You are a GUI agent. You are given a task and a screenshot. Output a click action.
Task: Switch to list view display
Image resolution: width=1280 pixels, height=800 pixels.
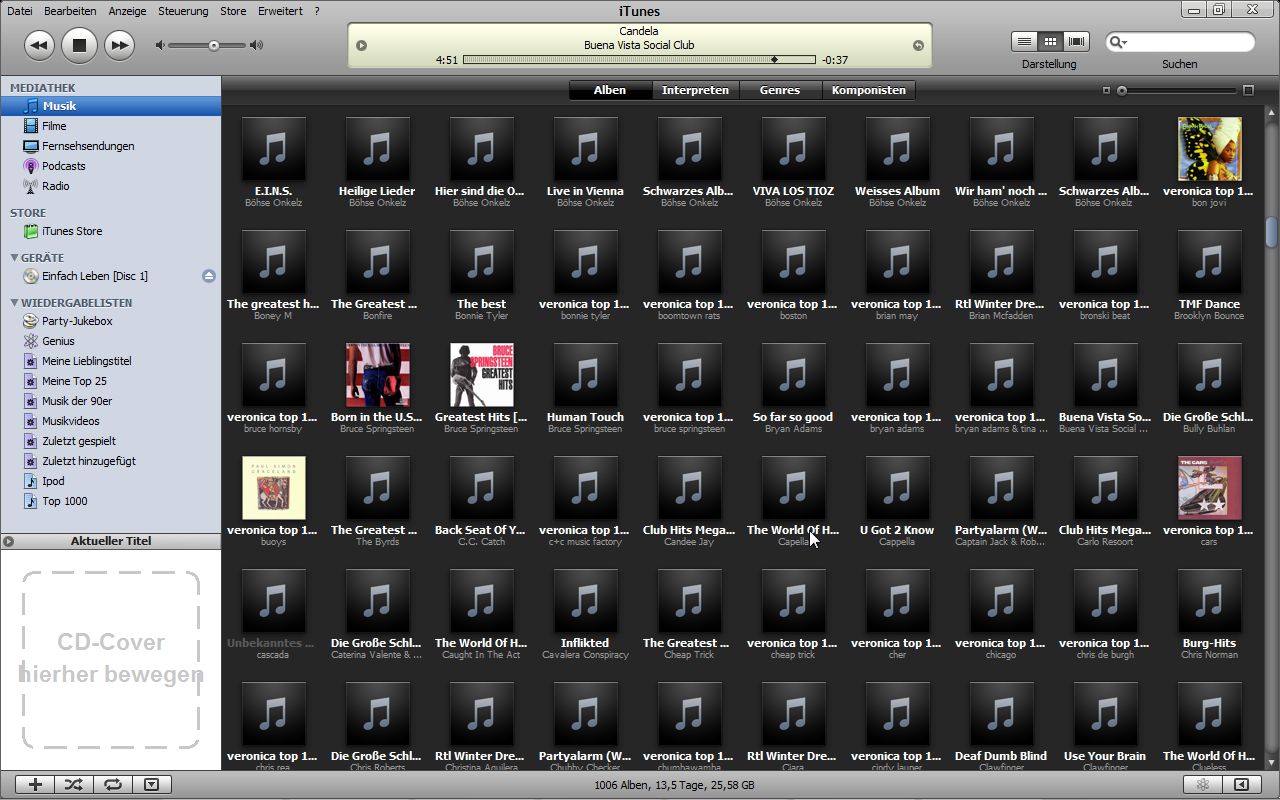(x=1024, y=42)
